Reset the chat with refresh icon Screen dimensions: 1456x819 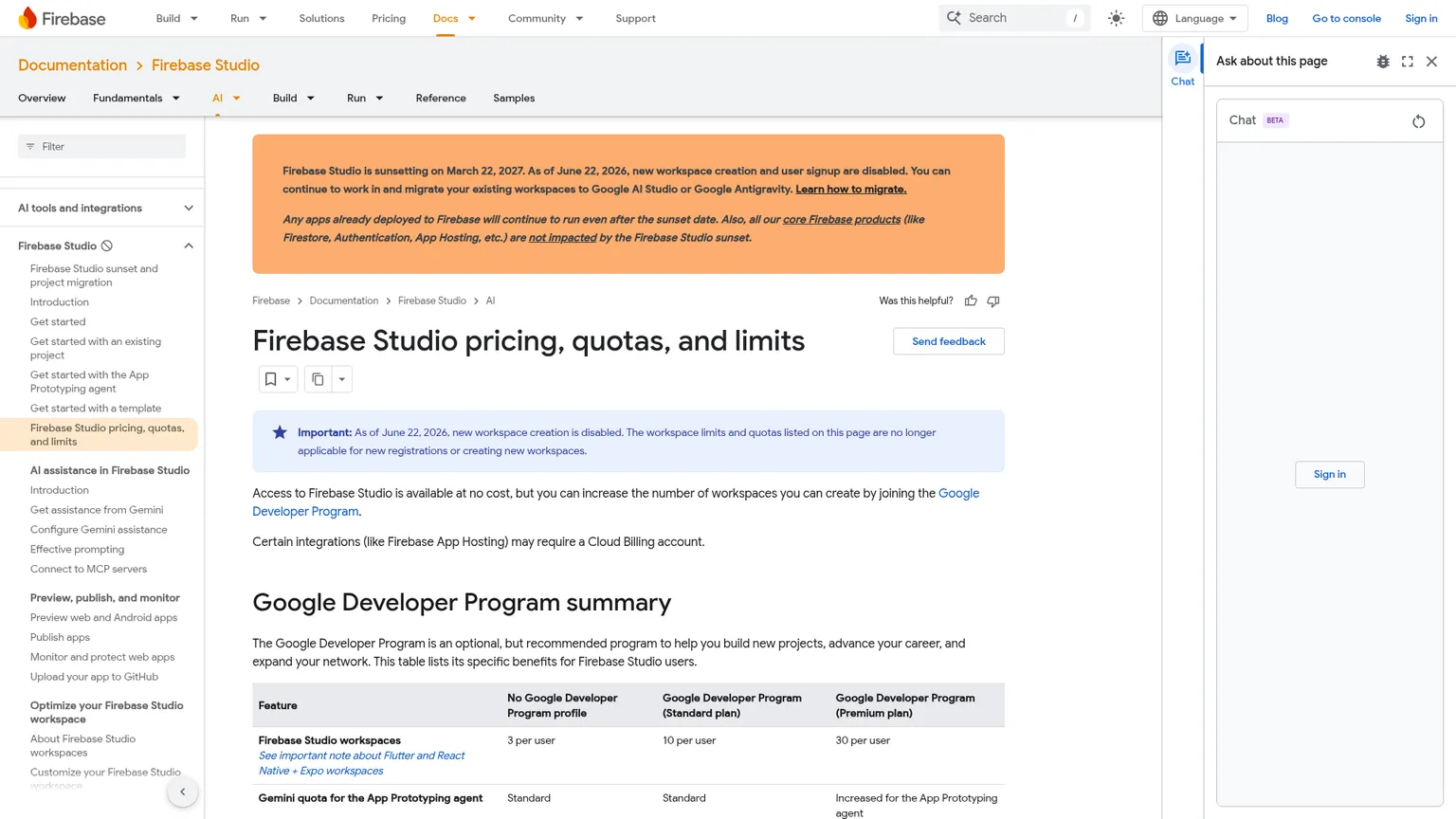[1418, 121]
